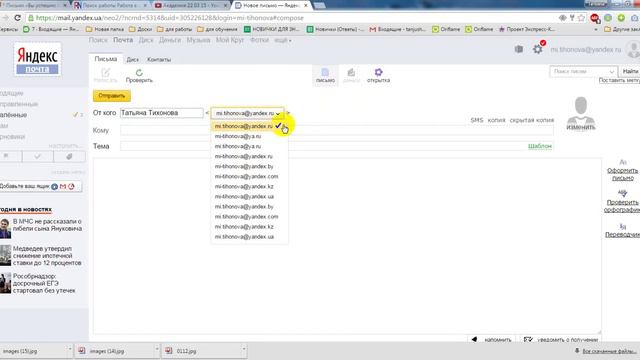Viewport: 640px width, 360px height.
Task: Click the sender avatar placeholder above изменить
Action: [581, 109]
